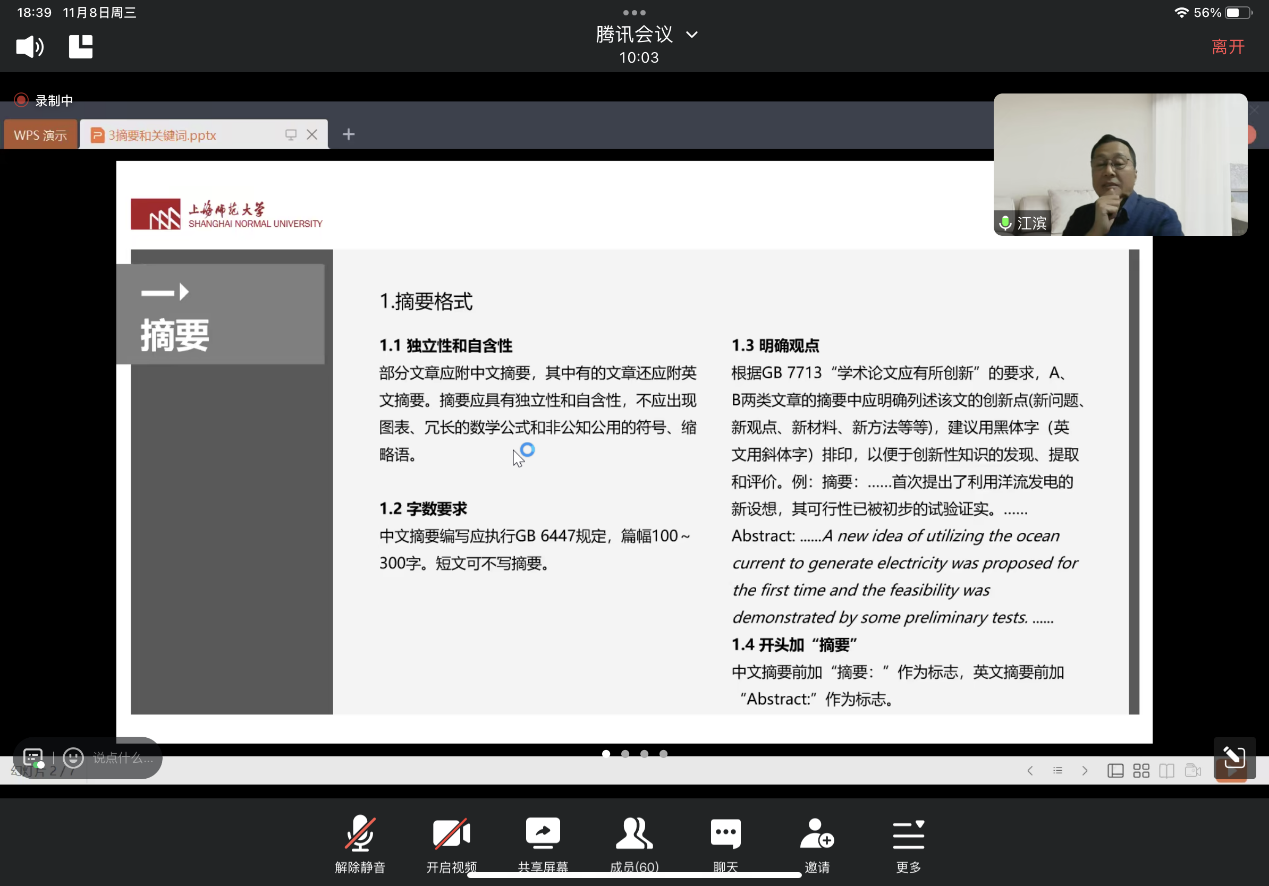The image size is (1269, 886).
Task: Go to previous slide arrow in WPS
Action: click(1030, 771)
